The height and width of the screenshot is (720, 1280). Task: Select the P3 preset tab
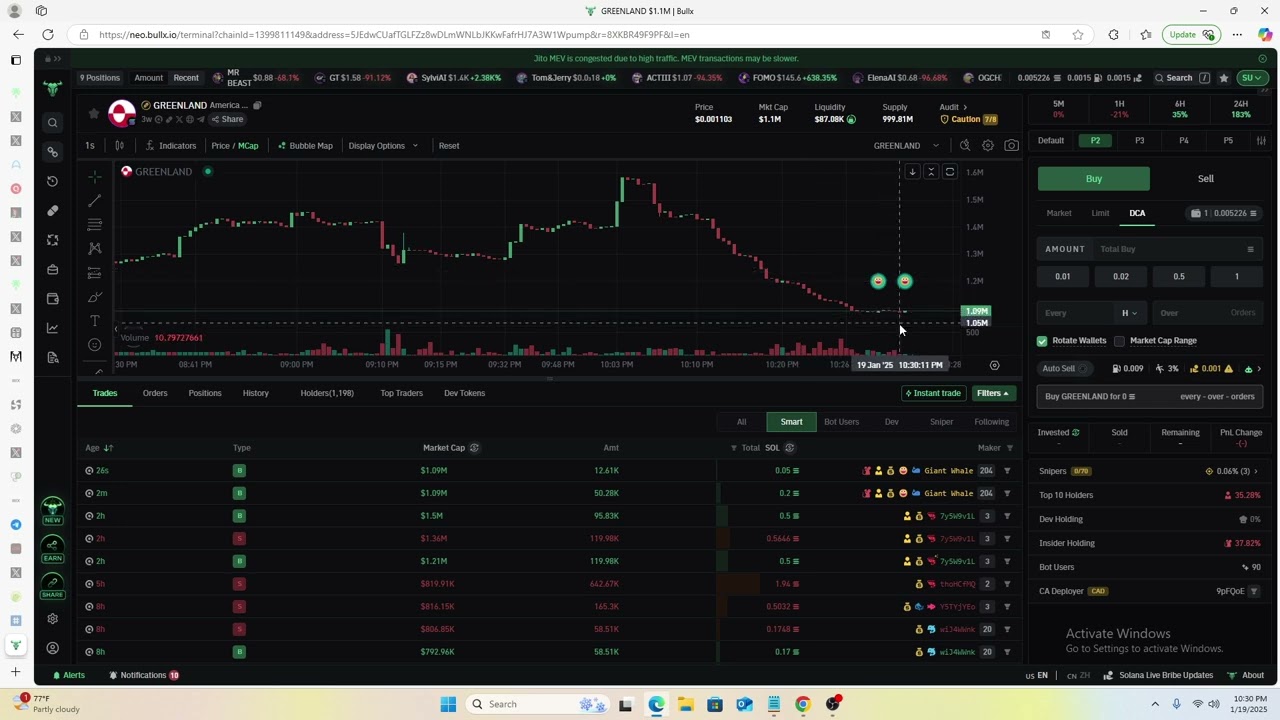pos(1139,141)
